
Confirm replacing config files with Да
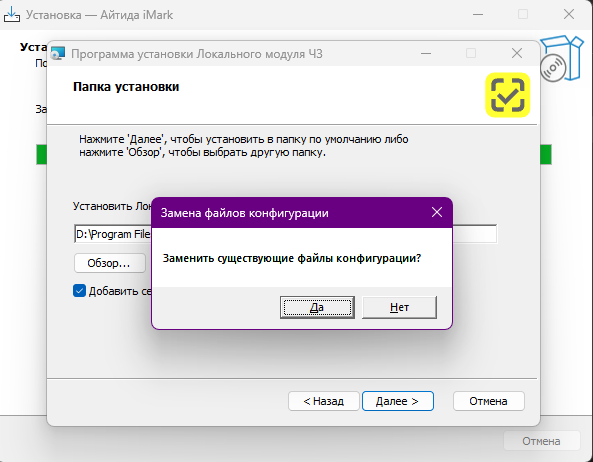click(x=317, y=307)
